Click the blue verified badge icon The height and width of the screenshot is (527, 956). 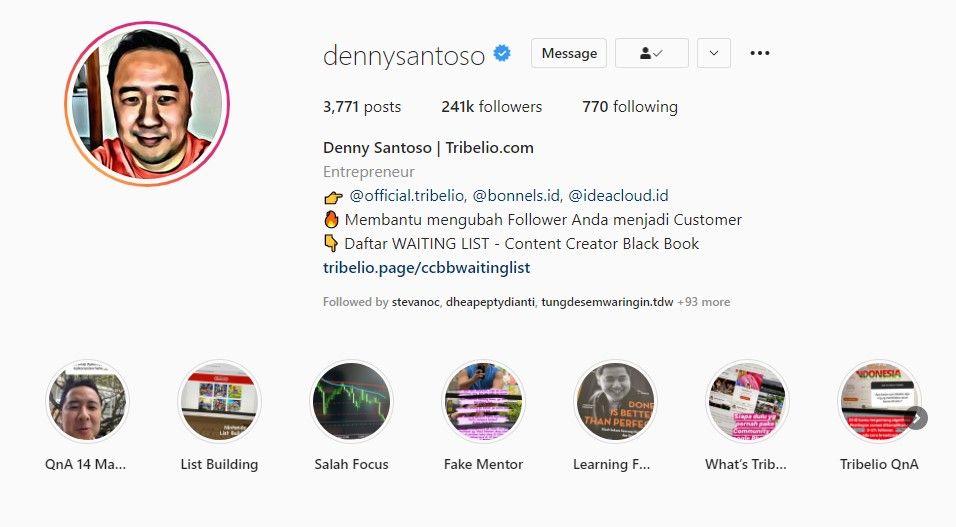502,54
